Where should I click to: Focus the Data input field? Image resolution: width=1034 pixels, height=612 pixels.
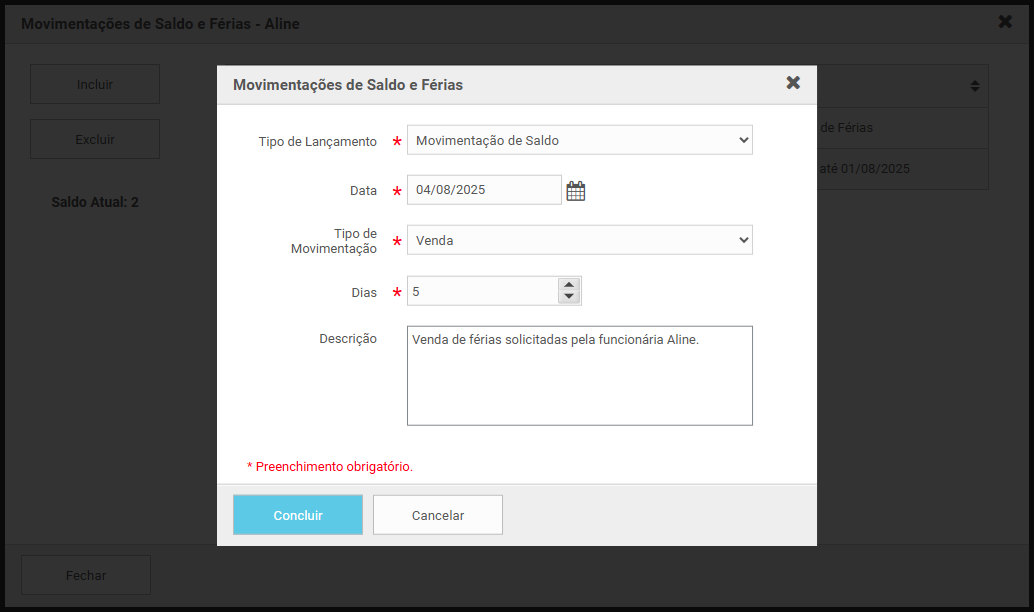point(484,190)
